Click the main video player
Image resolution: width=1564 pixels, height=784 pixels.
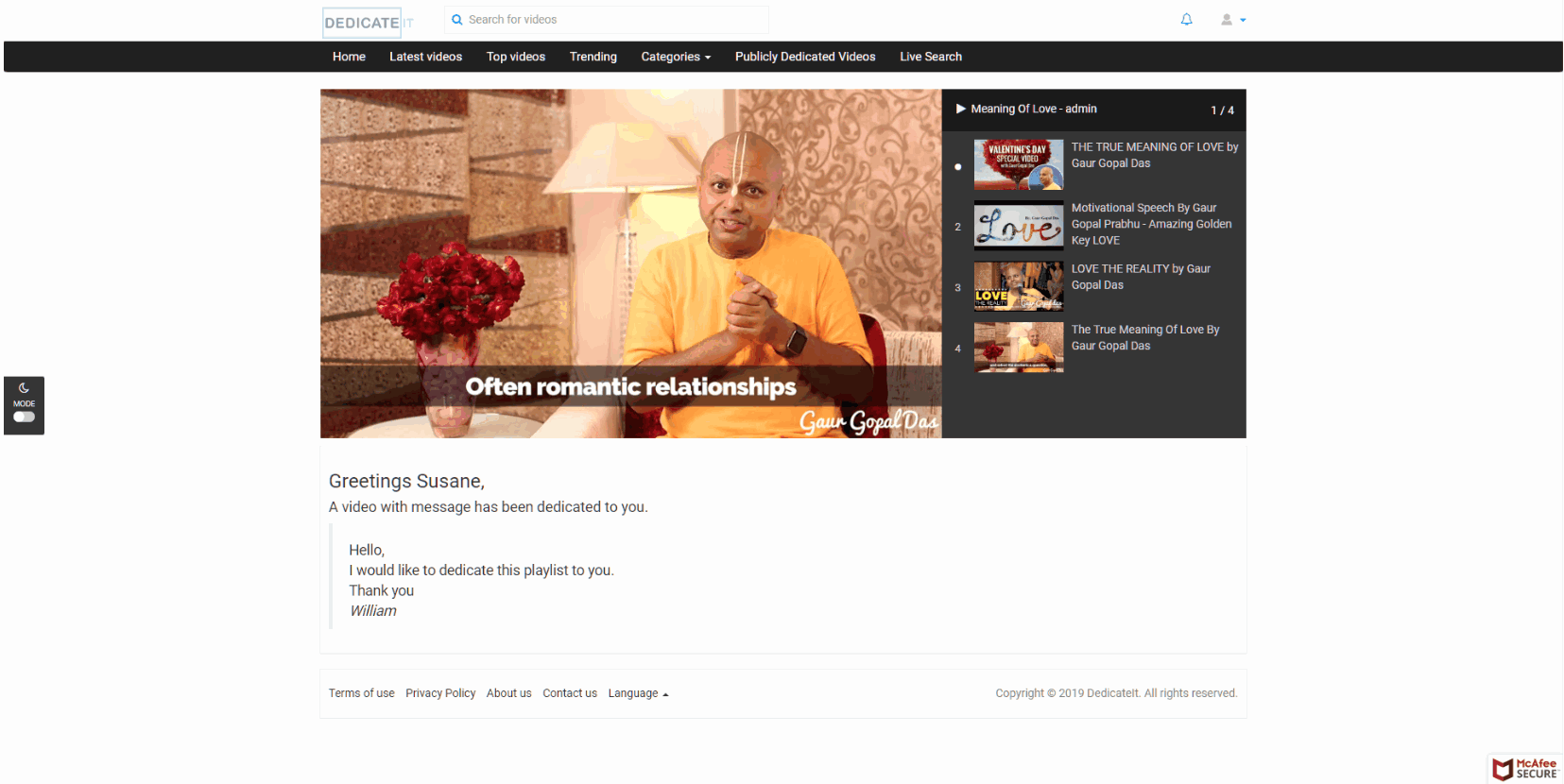(630, 264)
